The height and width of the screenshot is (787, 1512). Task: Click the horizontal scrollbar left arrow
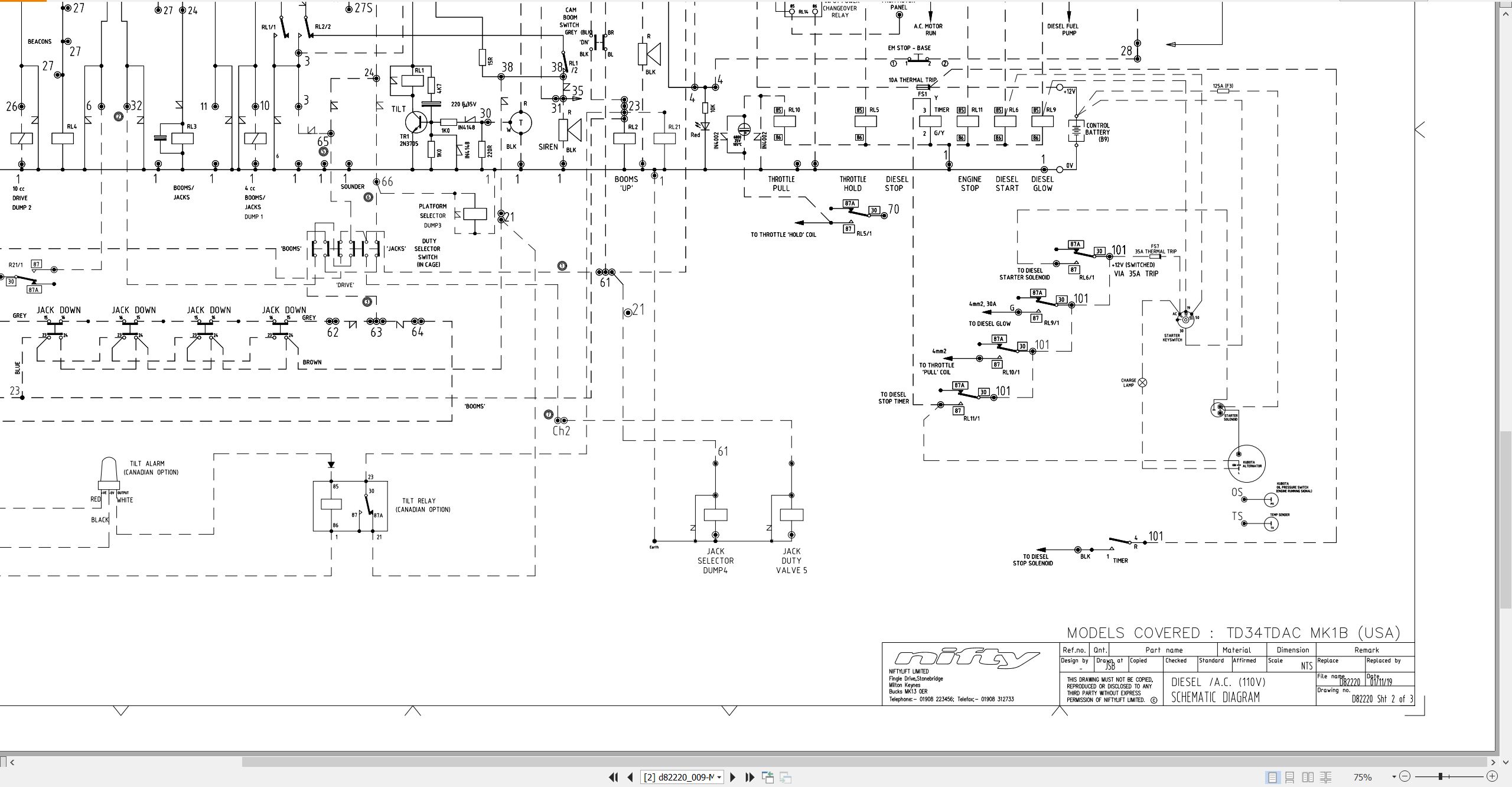[12, 762]
